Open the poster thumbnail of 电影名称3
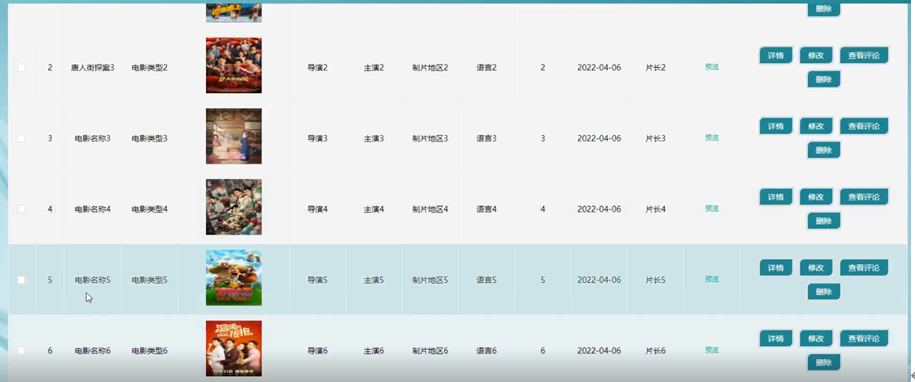The image size is (915, 382). [x=233, y=136]
